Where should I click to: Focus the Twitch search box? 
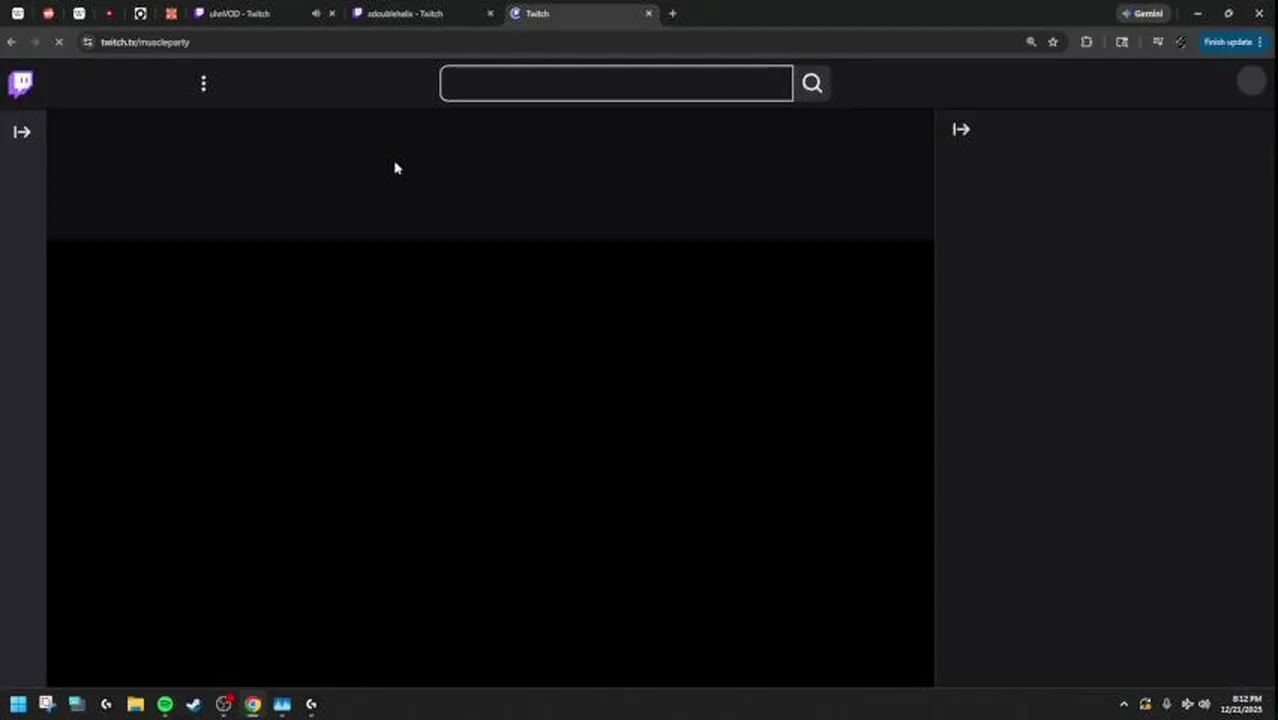[616, 83]
